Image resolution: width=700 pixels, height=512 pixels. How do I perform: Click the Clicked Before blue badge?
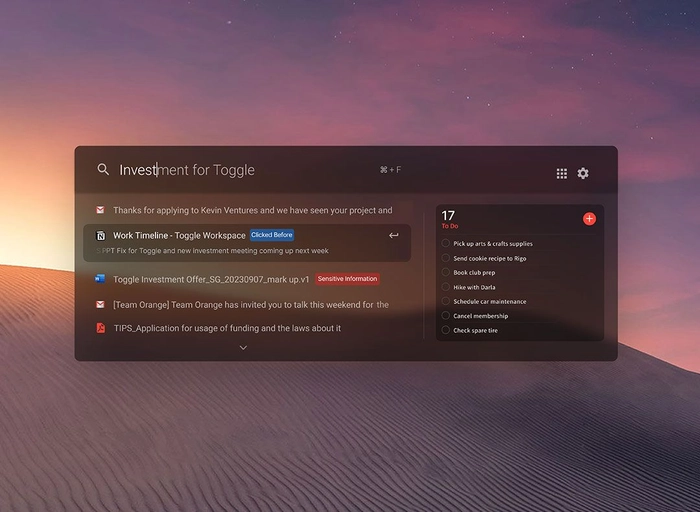coord(272,235)
